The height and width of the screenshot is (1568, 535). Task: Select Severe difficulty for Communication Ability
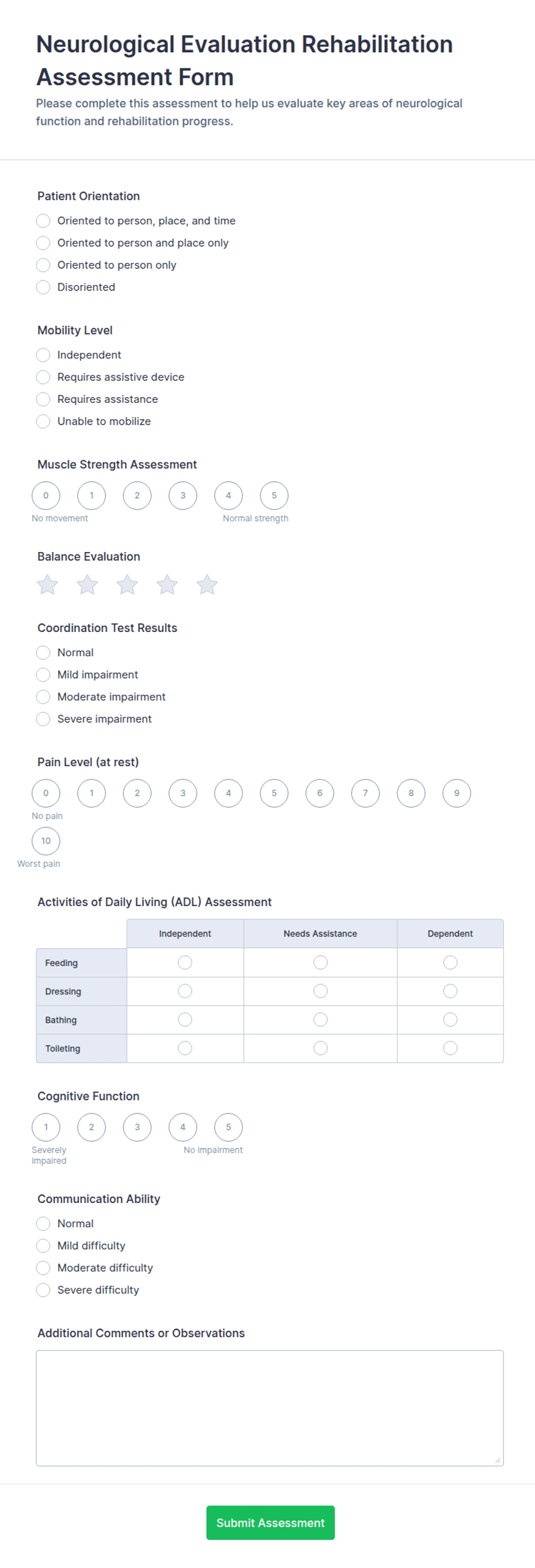point(43,1290)
